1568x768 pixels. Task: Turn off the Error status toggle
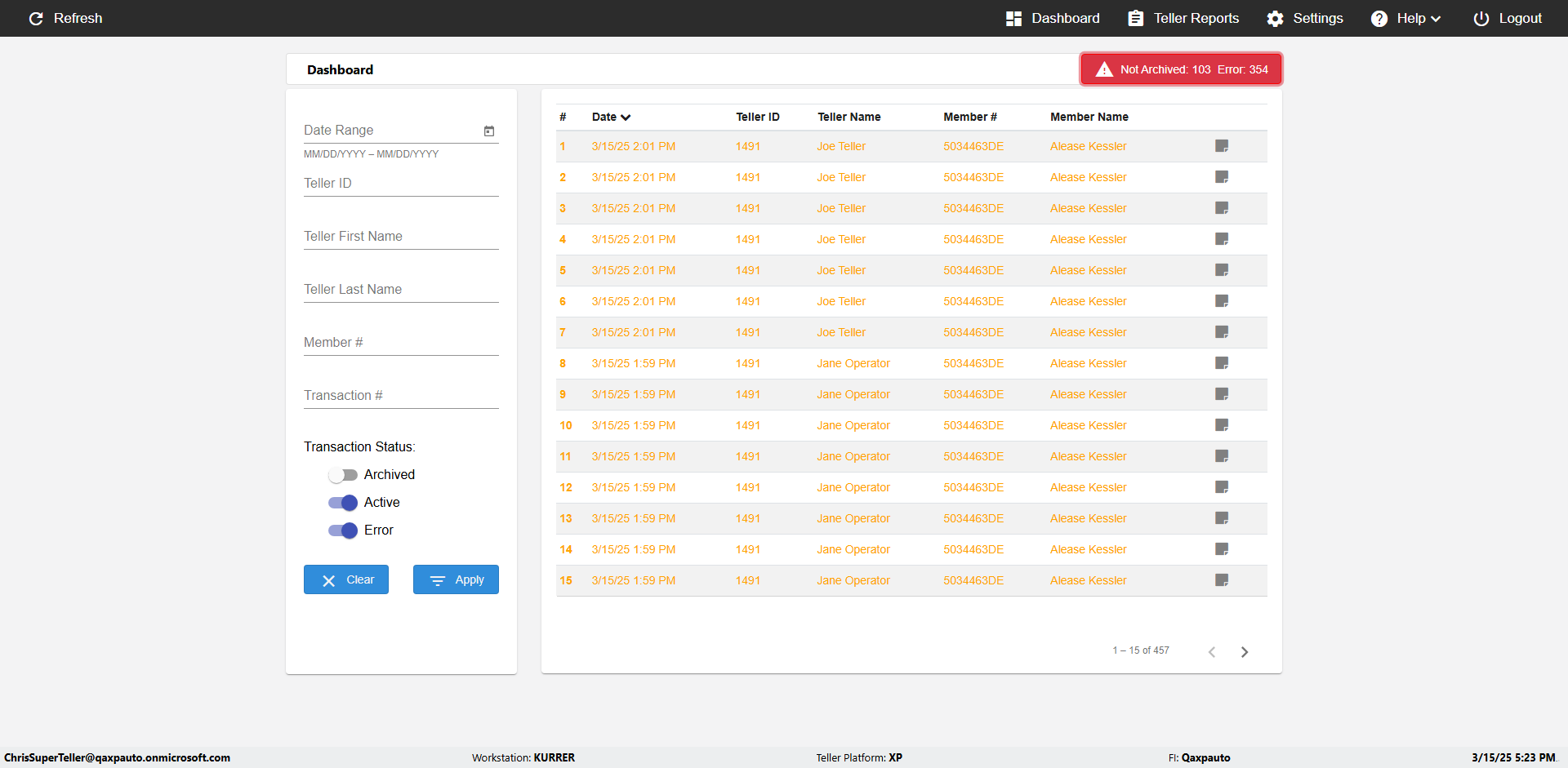coord(343,530)
